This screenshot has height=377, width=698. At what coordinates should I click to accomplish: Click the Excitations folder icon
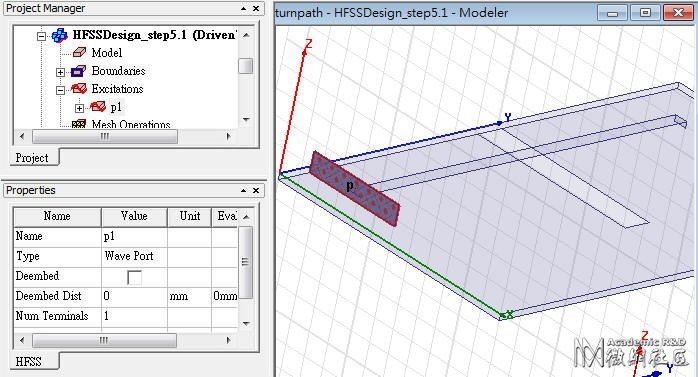tap(79, 89)
